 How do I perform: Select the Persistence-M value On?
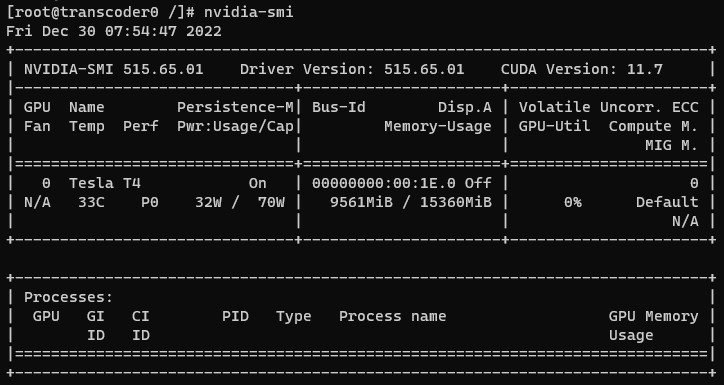point(257,183)
